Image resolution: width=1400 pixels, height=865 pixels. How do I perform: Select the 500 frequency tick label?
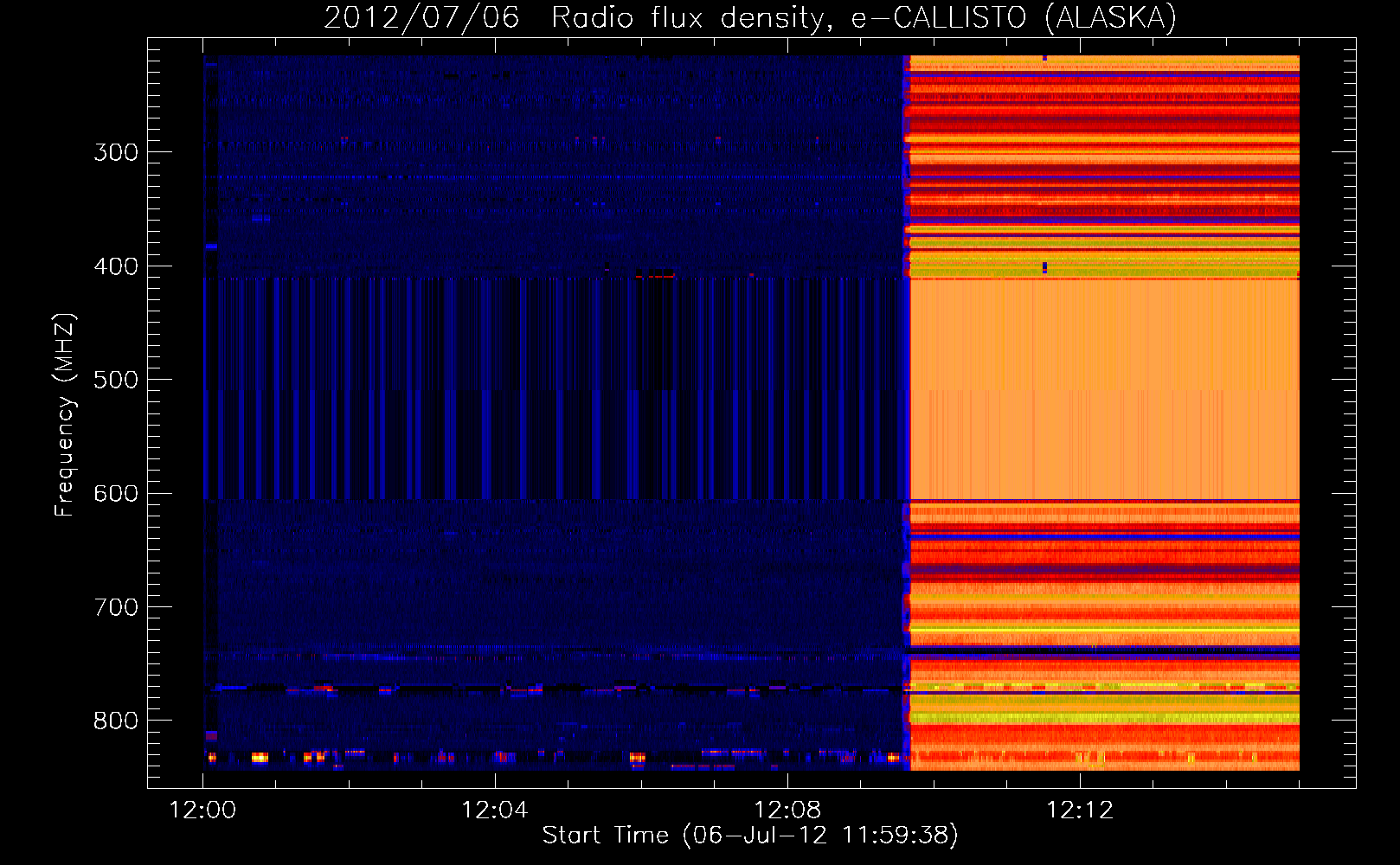click(116, 380)
